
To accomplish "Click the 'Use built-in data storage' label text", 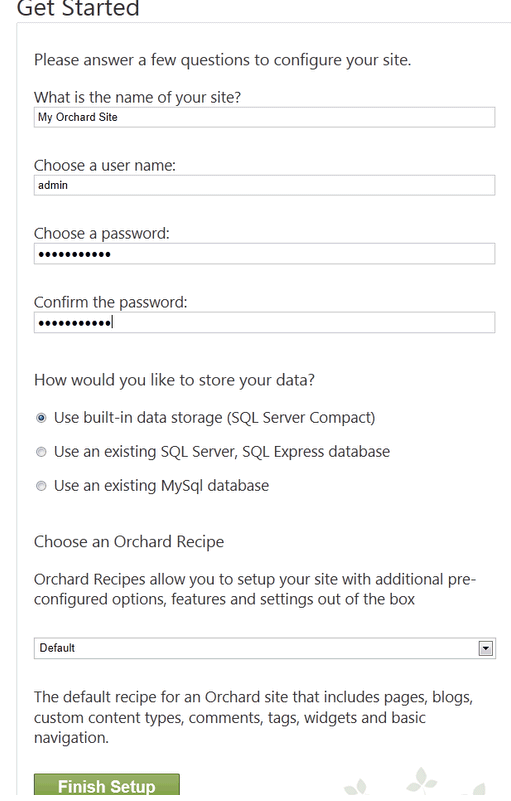I will click(x=215, y=418).
